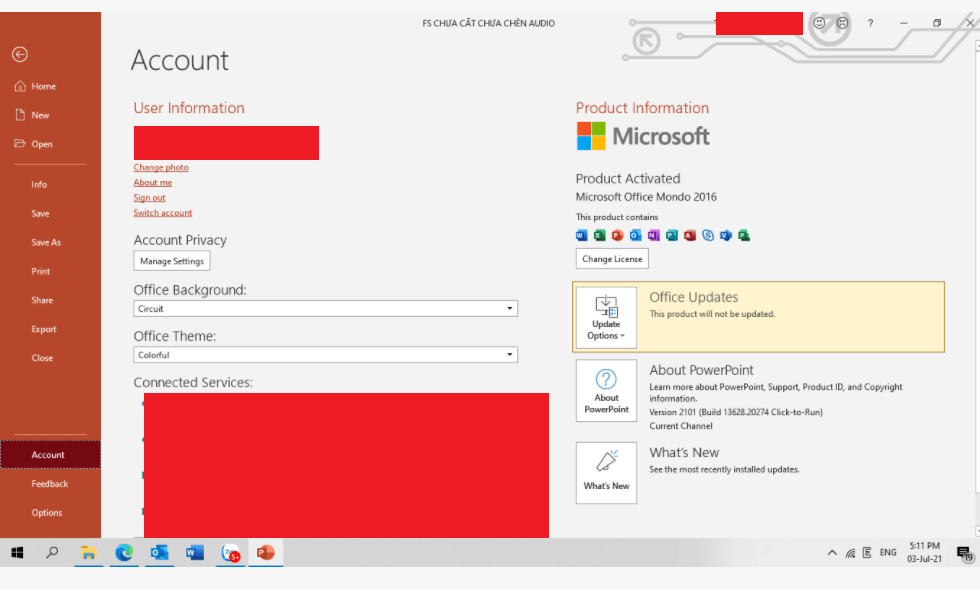Viewport: 980px width, 589px height.
Task: Open the network status tray icon
Action: click(850, 553)
